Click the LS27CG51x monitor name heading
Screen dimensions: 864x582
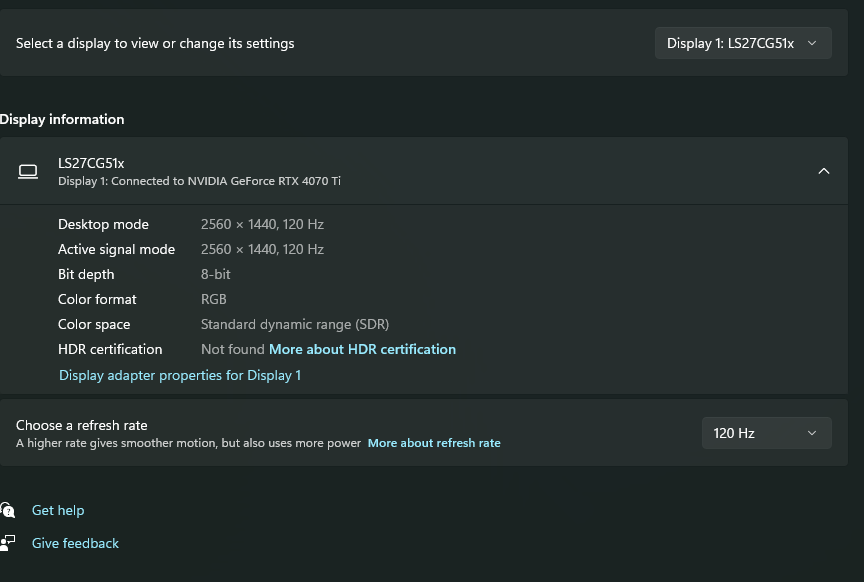pyautogui.click(x=91, y=163)
